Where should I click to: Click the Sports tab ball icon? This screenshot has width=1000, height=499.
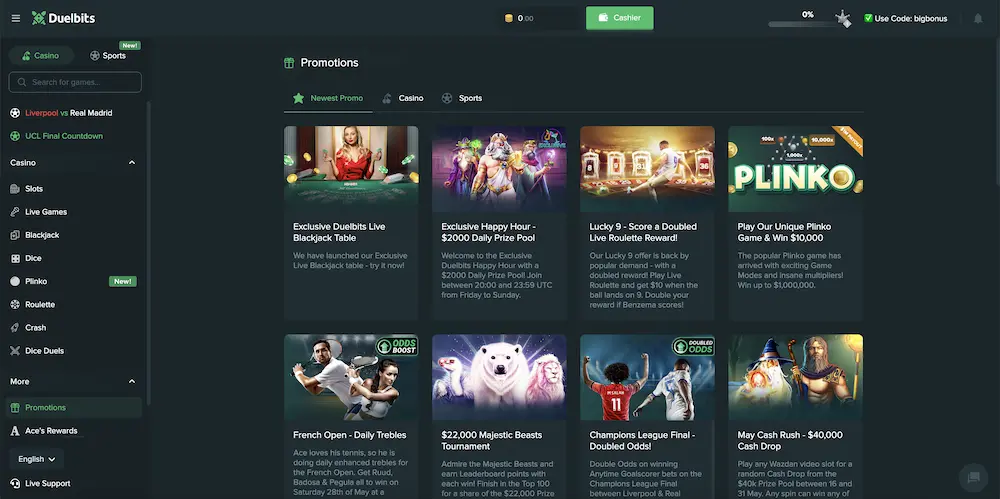(447, 98)
